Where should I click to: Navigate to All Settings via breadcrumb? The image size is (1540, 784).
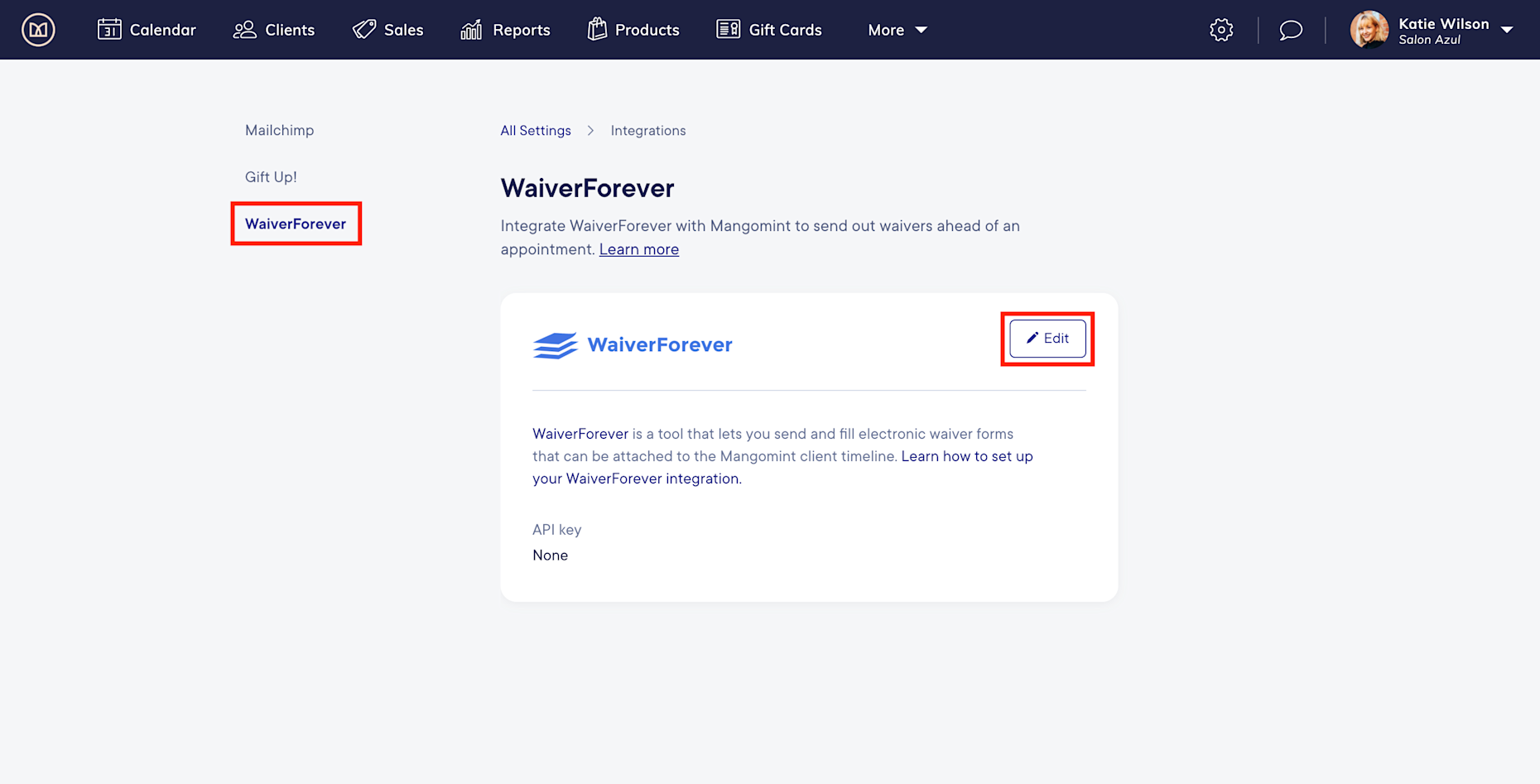click(x=535, y=130)
